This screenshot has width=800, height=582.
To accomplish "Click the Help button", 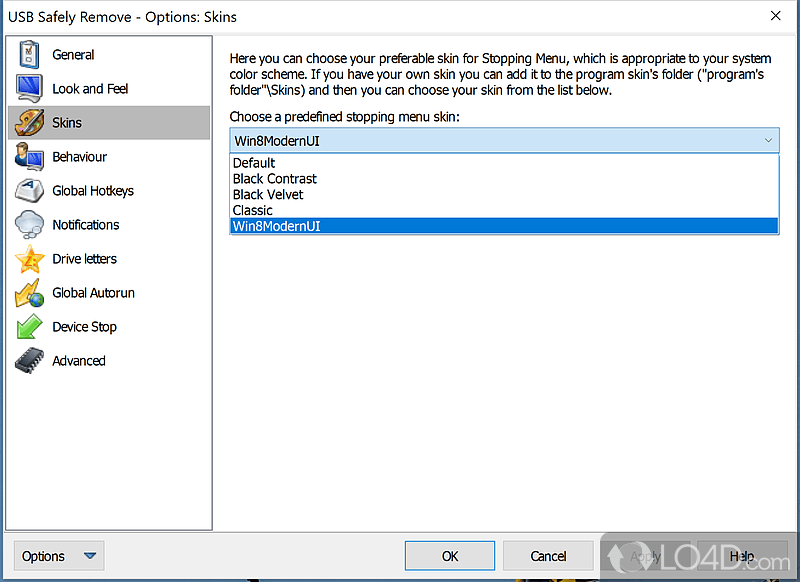I will click(741, 555).
